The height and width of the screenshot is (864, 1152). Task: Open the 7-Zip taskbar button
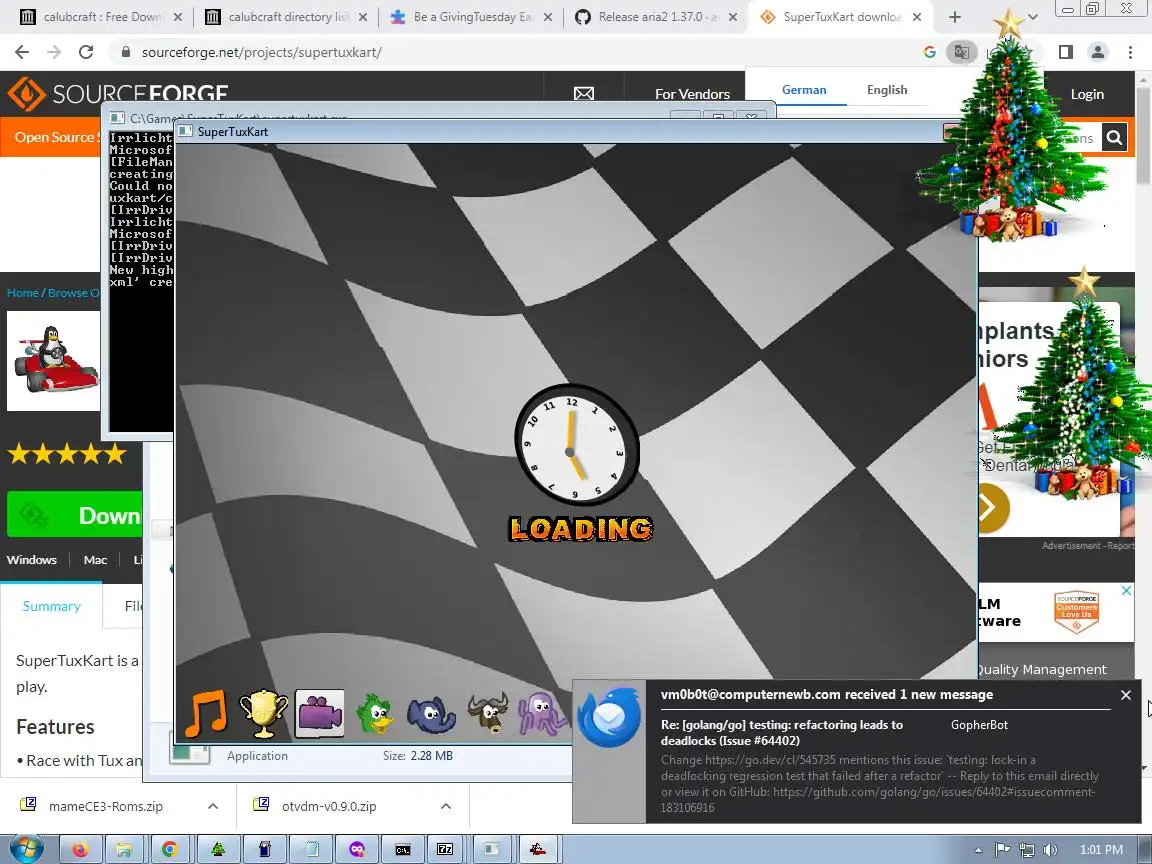(445, 849)
